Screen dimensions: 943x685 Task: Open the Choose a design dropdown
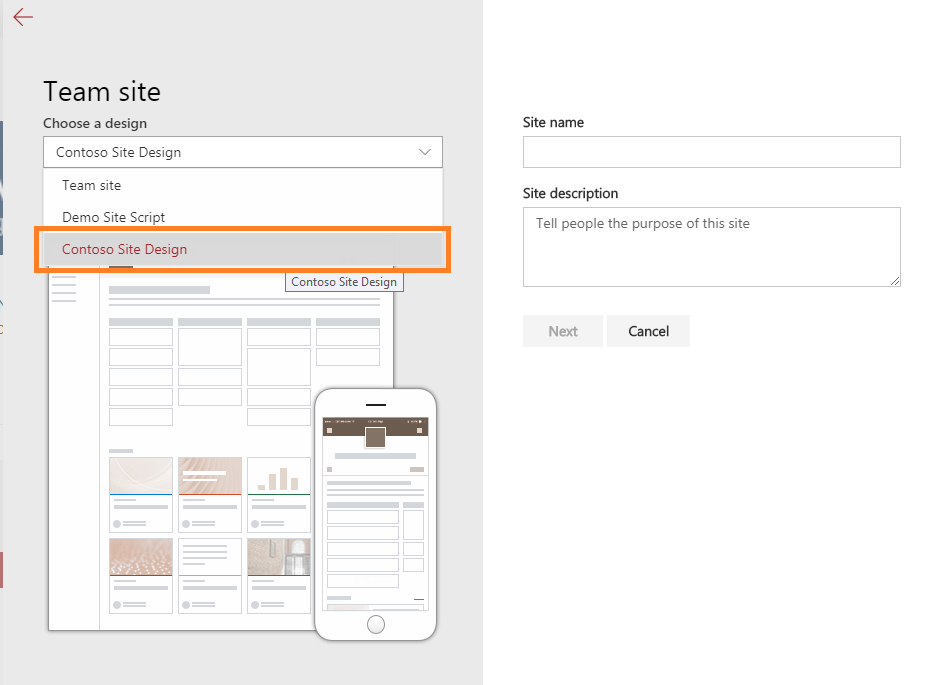(x=242, y=152)
